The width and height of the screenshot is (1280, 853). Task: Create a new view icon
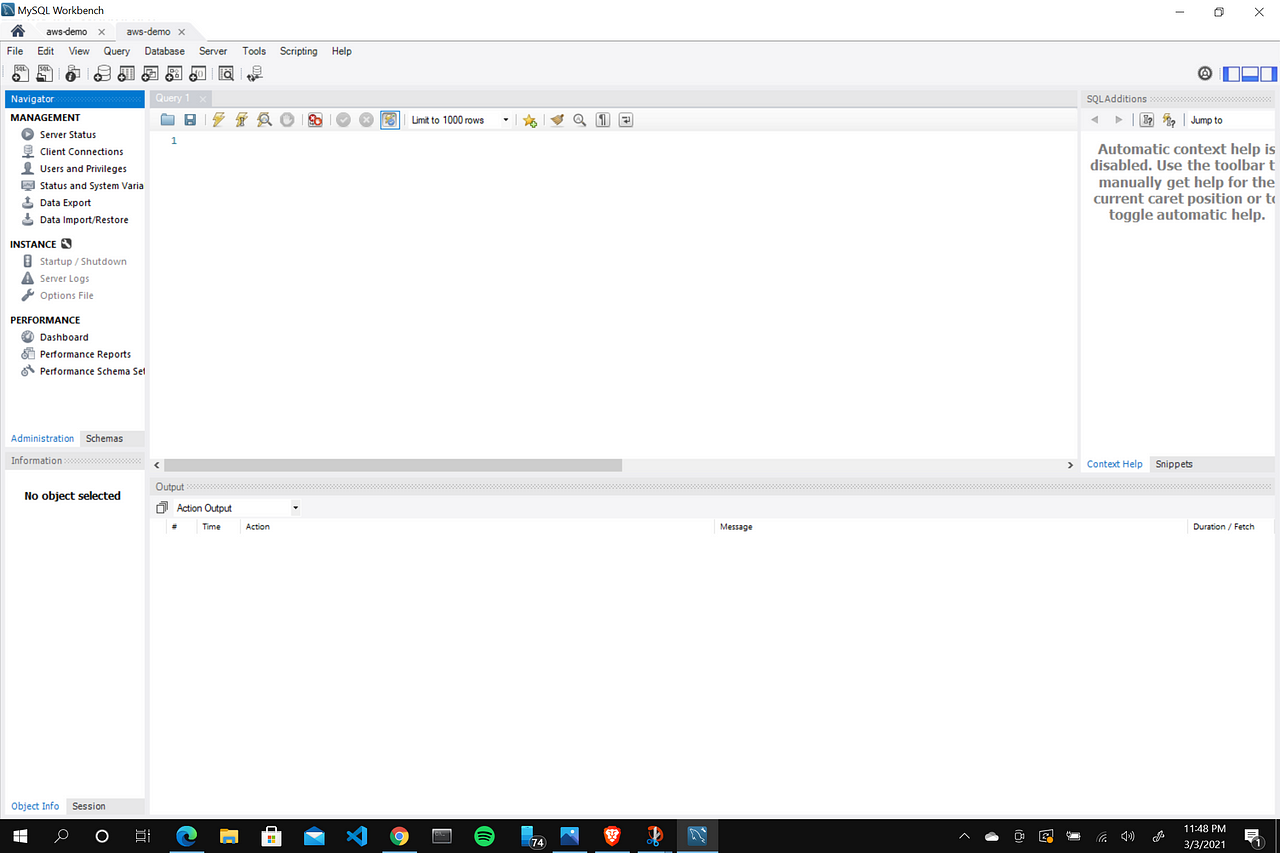(150, 73)
